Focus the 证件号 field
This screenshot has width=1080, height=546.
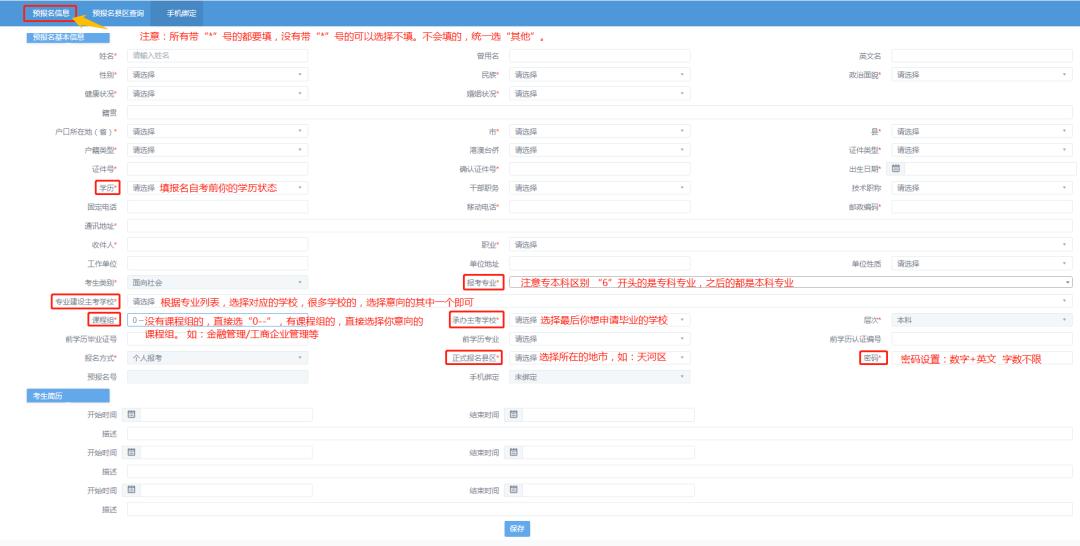coord(217,169)
